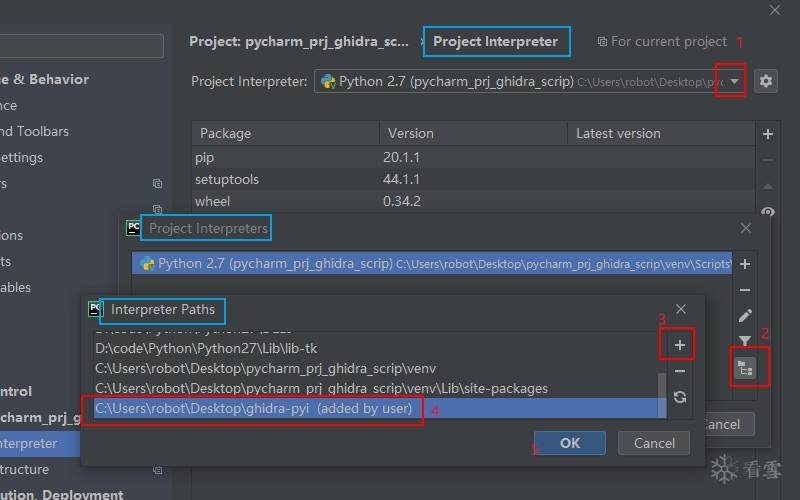This screenshot has height=500, width=800.
Task: Click the Latest version column header
Action: (x=661, y=134)
